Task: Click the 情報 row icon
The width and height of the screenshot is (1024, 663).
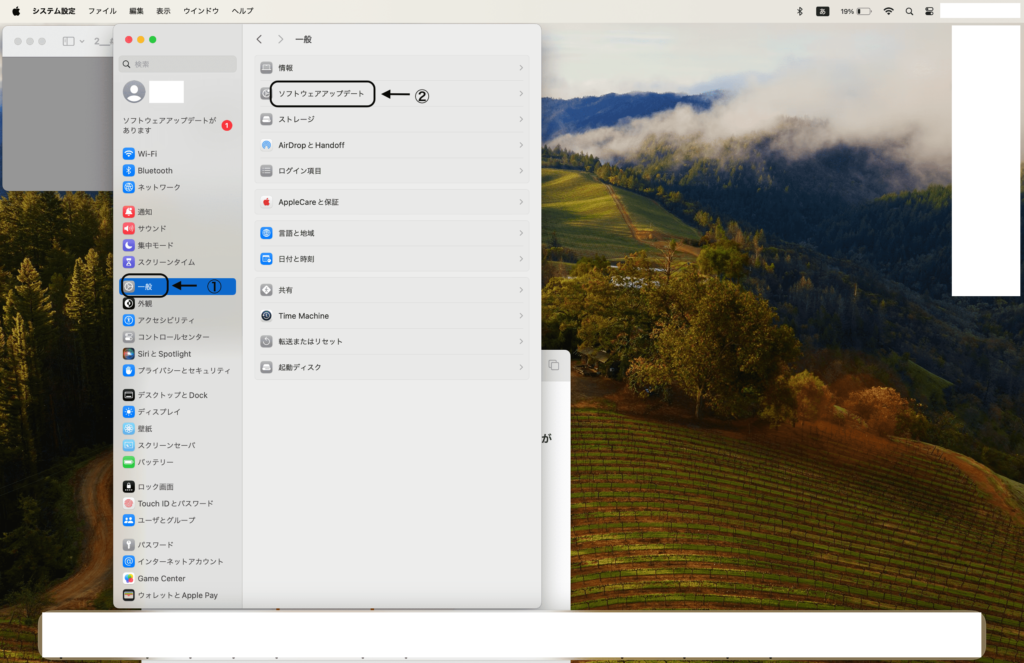Action: tap(266, 68)
